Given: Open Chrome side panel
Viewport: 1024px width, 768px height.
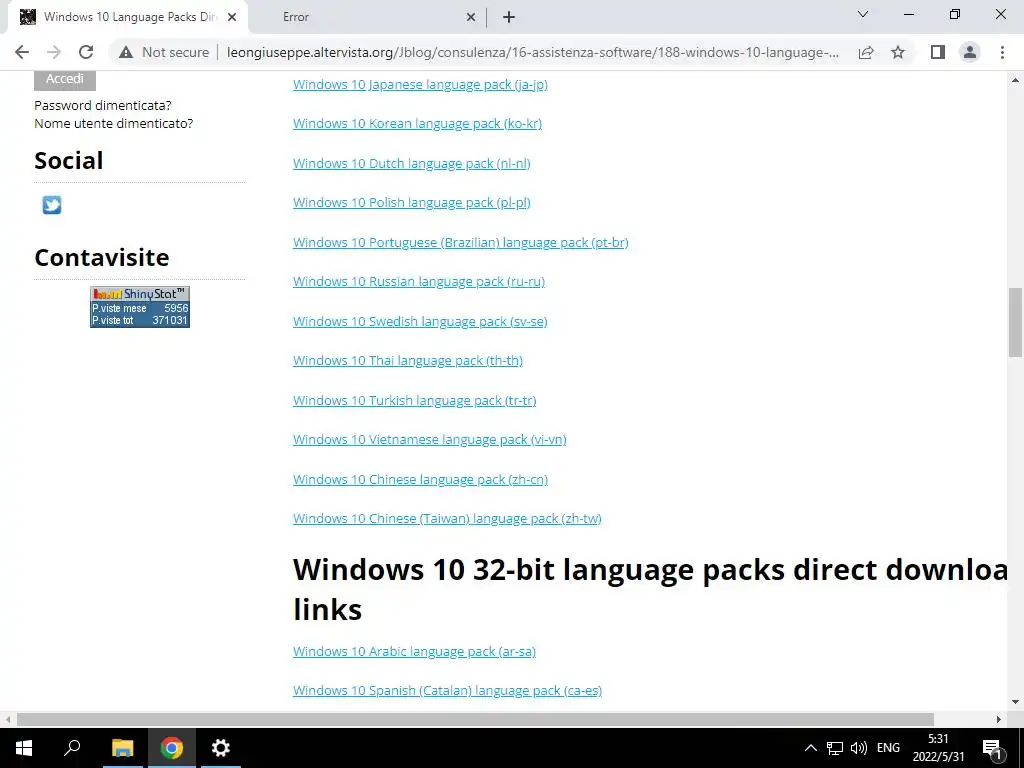Looking at the screenshot, I should pos(938,52).
